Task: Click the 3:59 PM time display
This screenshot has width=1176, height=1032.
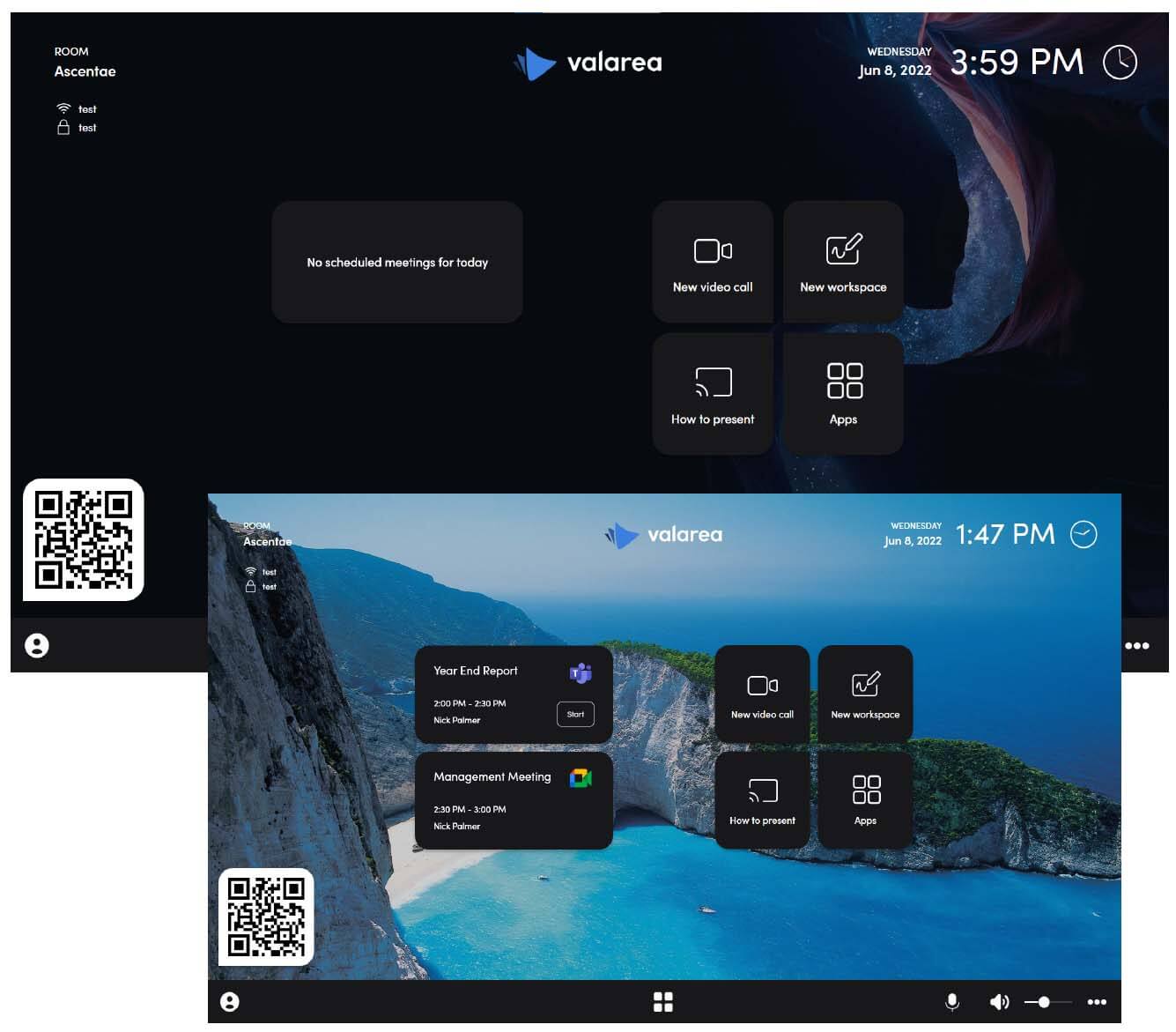Action: 1017,63
